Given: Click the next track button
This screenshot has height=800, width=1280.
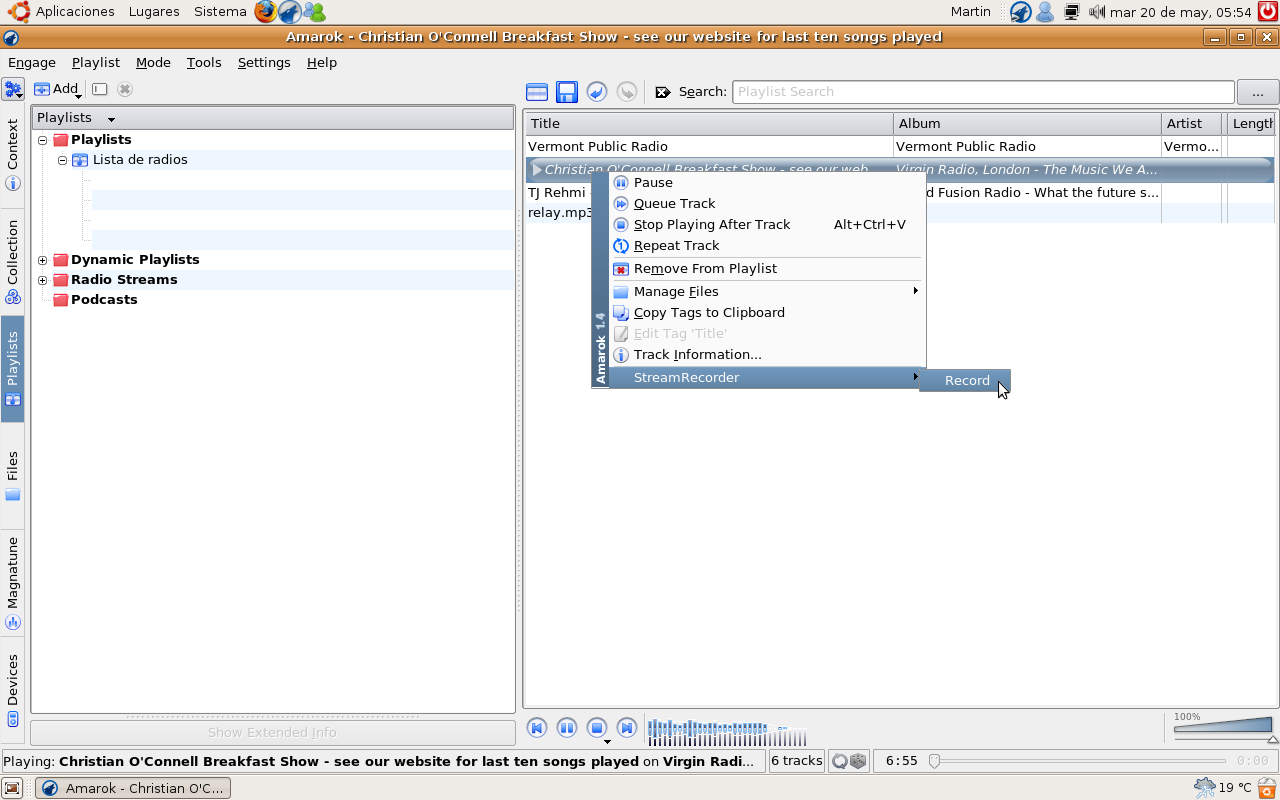Looking at the screenshot, I should pos(627,728).
